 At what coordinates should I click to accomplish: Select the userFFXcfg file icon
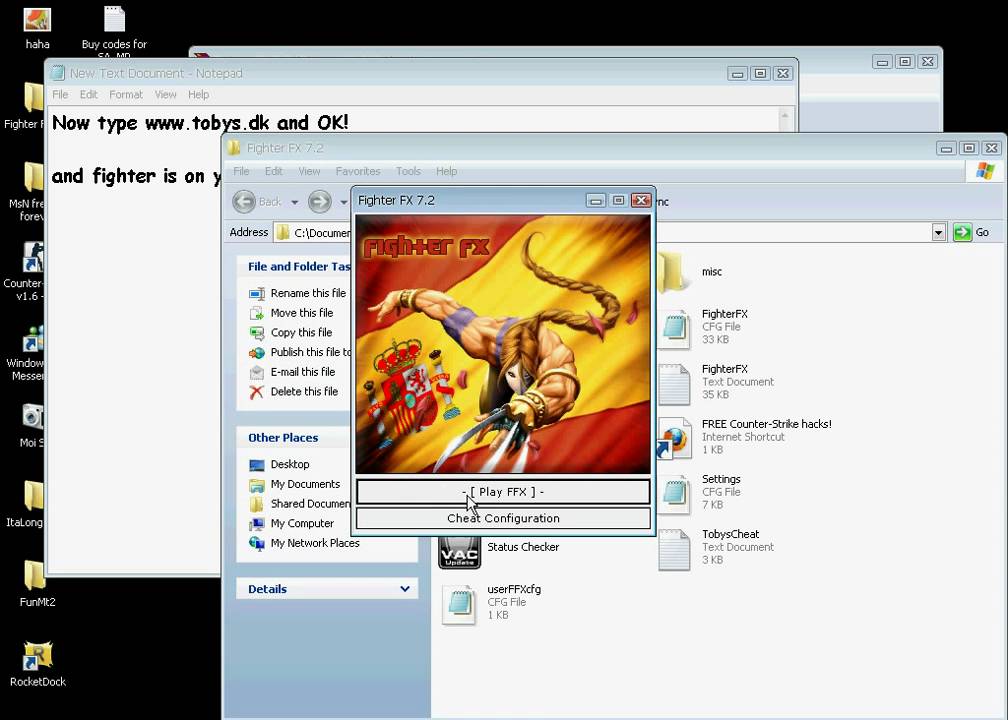click(x=459, y=604)
